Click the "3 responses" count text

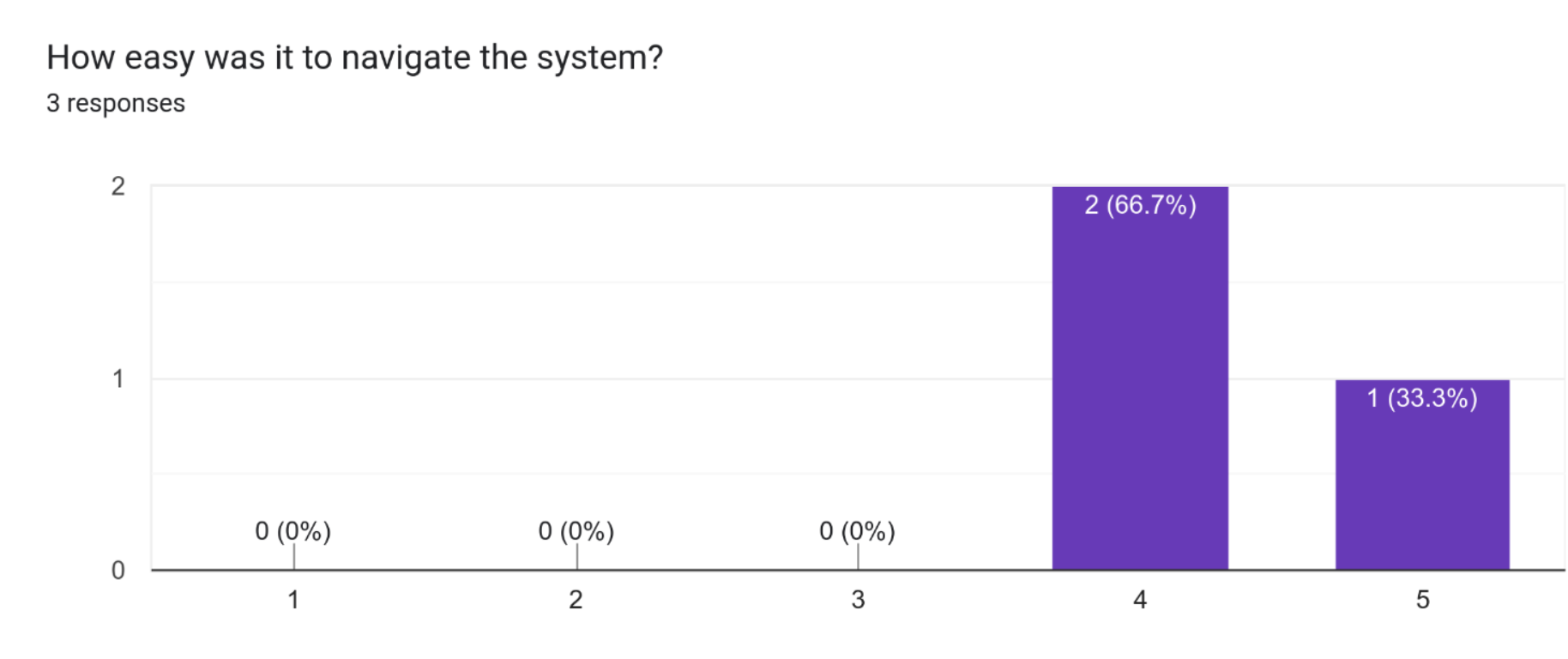click(116, 103)
